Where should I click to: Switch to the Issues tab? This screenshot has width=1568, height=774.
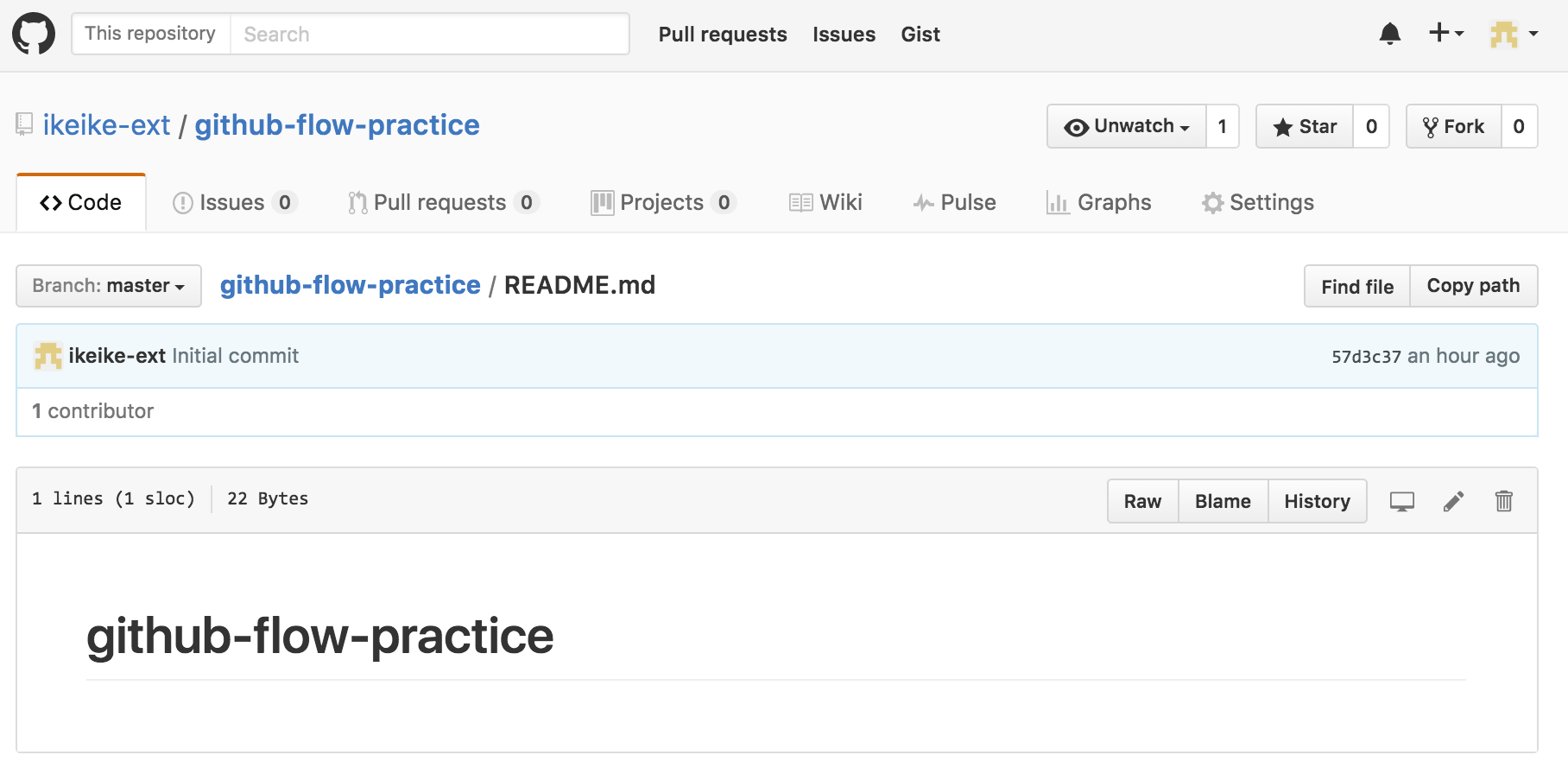coord(235,202)
